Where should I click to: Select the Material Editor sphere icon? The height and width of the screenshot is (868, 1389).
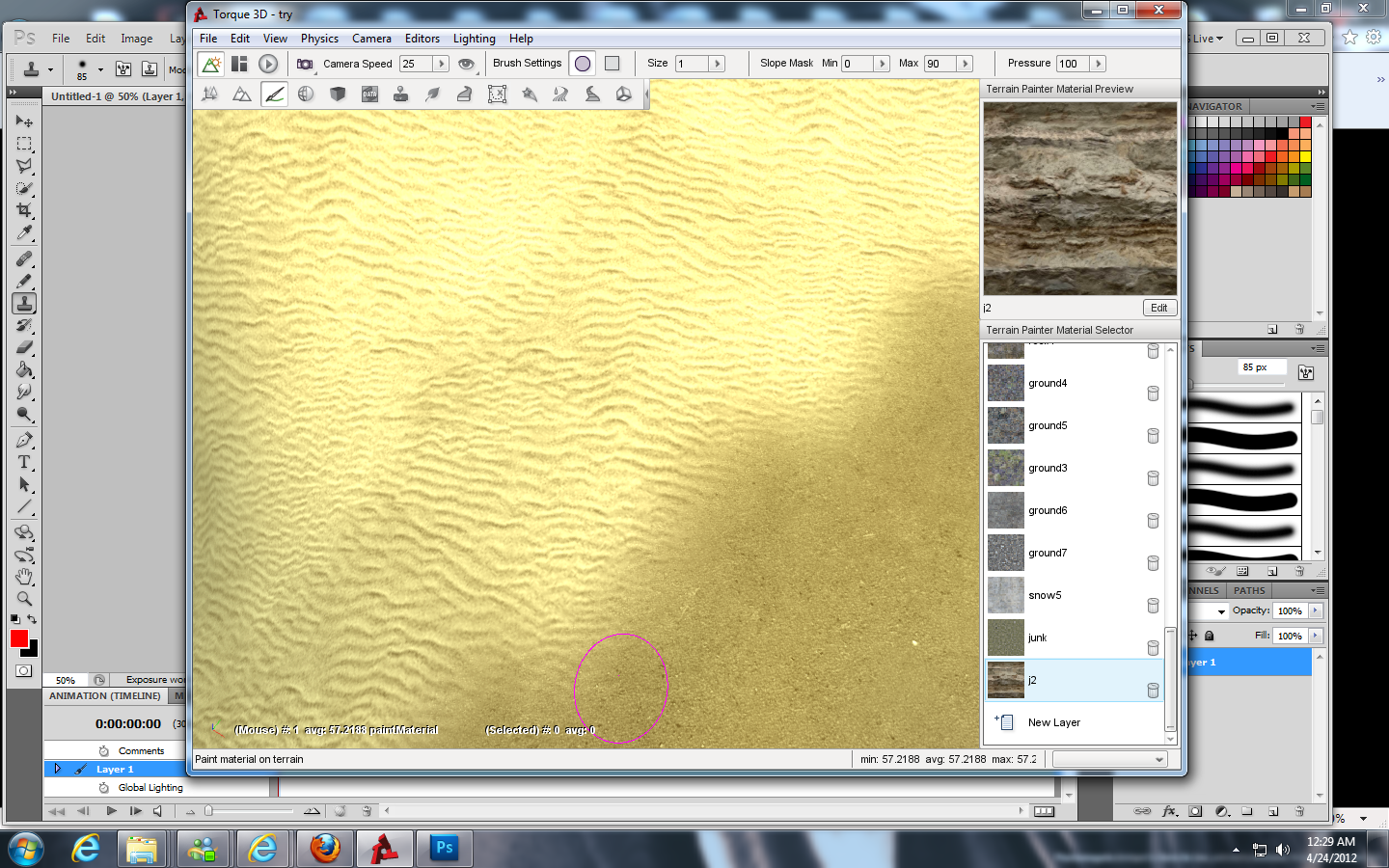[x=306, y=94]
